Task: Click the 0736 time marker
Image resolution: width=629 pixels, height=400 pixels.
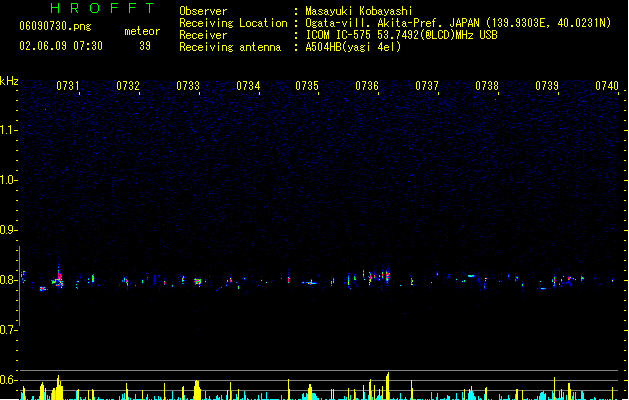Action: (x=367, y=86)
